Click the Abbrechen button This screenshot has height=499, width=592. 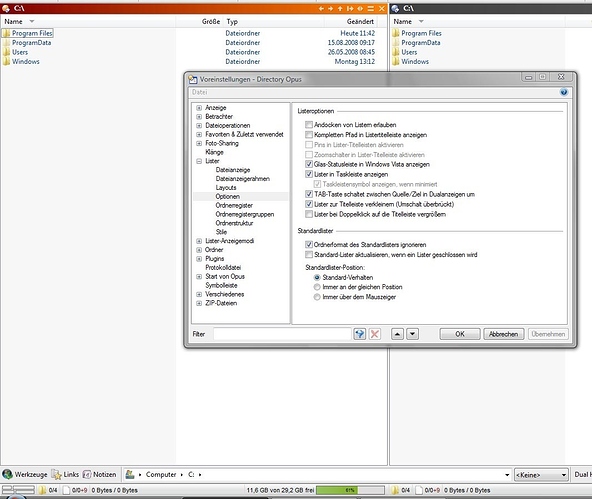pyautogui.click(x=504, y=334)
